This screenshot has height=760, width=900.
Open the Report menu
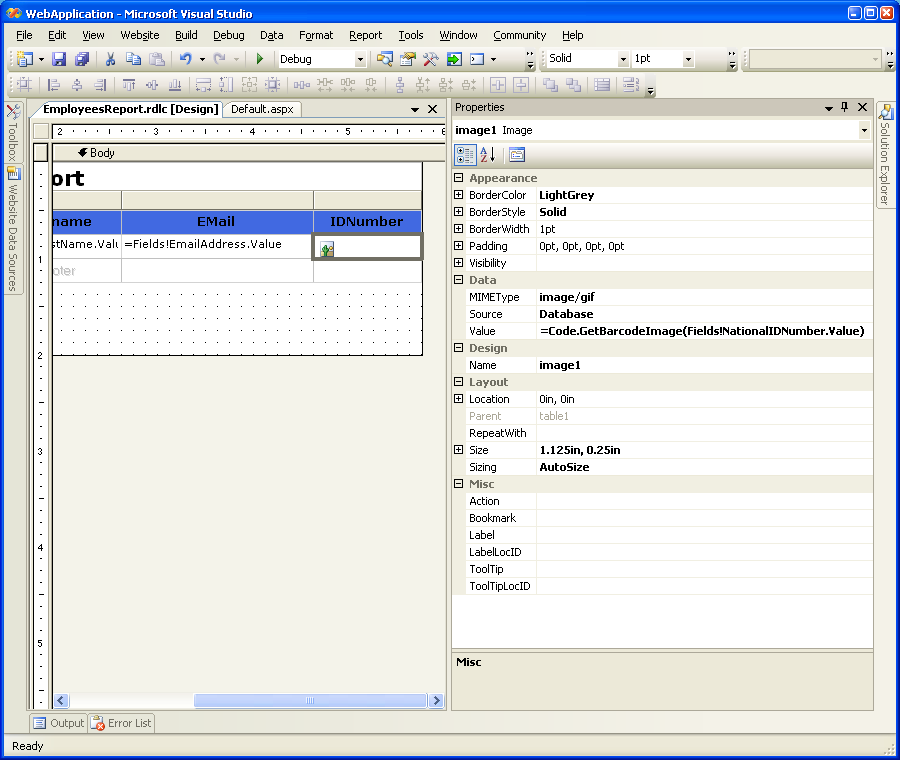click(x=365, y=35)
